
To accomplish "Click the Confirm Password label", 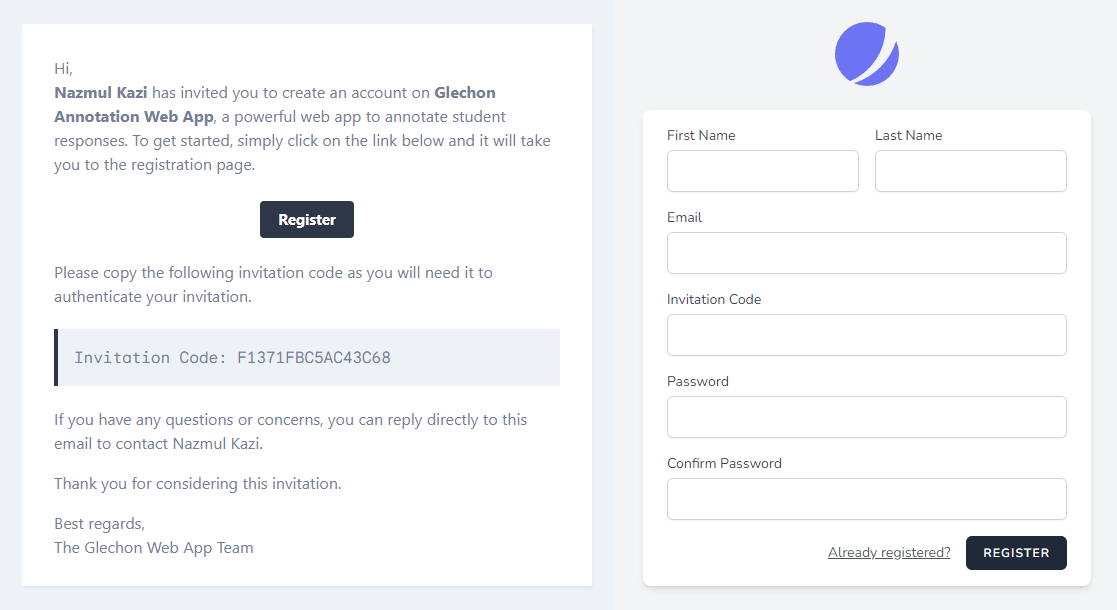I will [724, 463].
